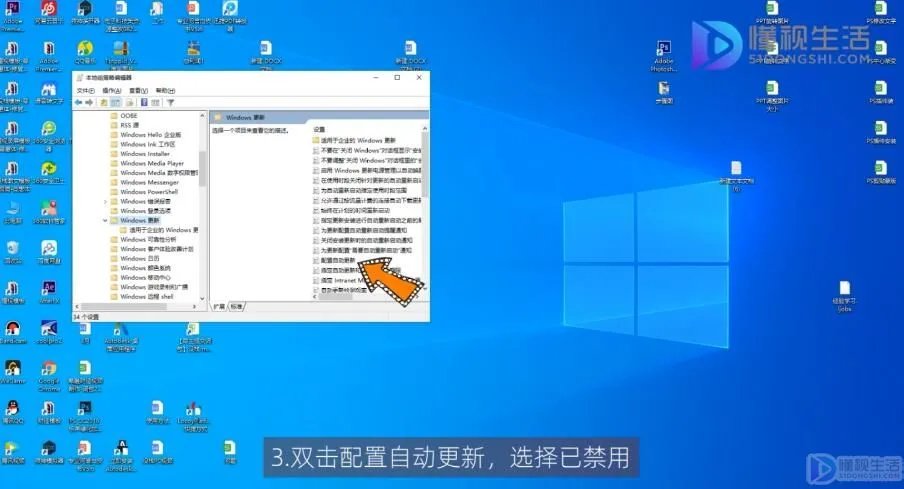Select Windows 可靠性分析 in the tree

143,239
